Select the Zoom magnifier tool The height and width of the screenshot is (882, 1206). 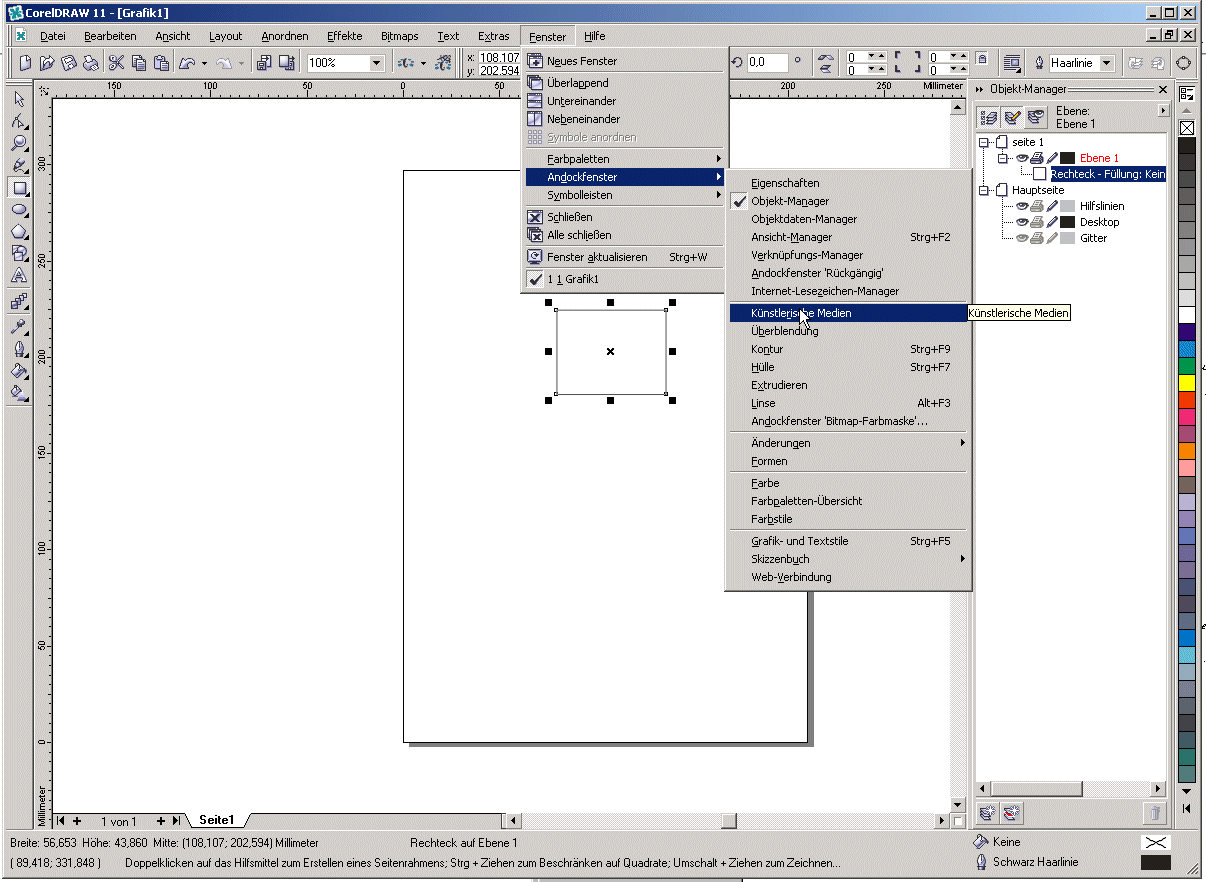(19, 143)
